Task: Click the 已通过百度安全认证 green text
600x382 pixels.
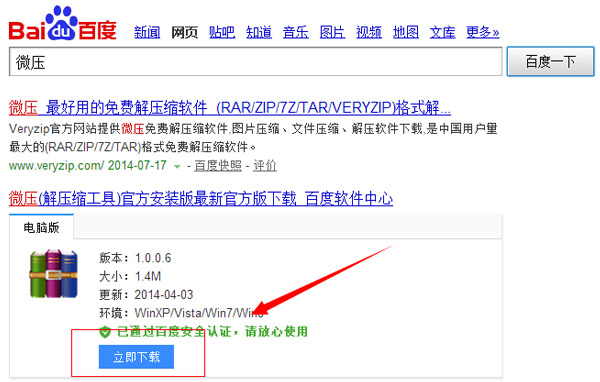Action: [x=212, y=331]
